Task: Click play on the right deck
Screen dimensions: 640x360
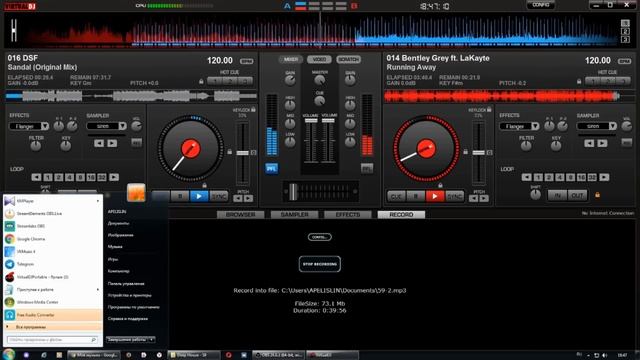Action: [435, 196]
